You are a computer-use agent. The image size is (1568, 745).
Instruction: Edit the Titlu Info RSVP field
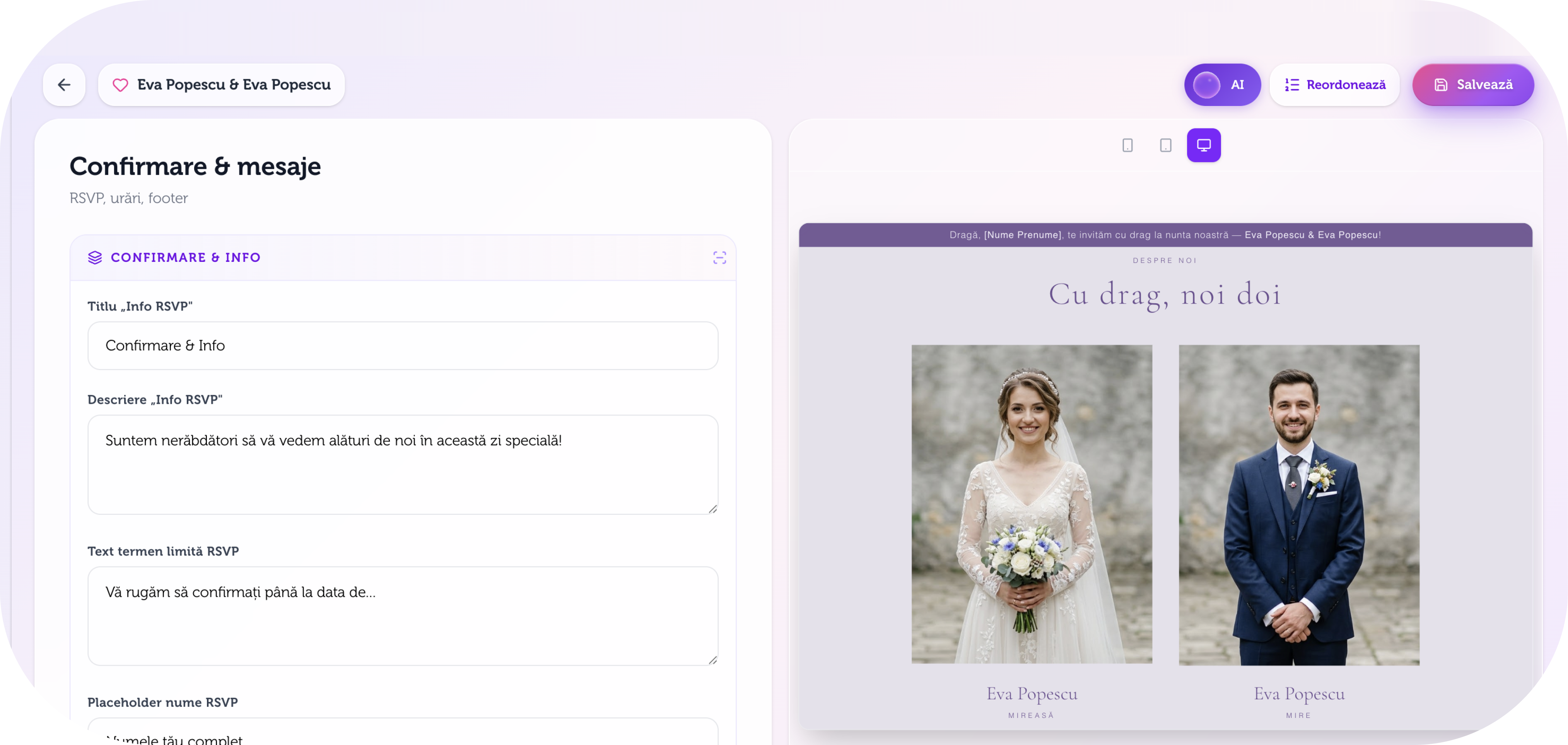(x=403, y=346)
